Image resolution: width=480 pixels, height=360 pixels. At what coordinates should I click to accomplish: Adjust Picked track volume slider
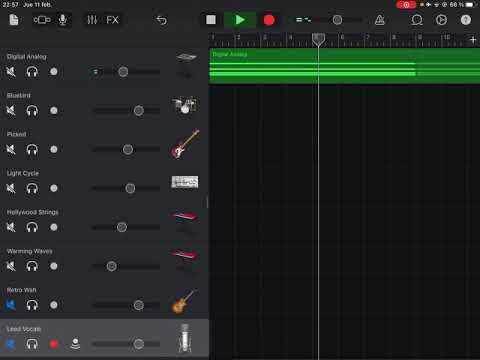tap(128, 149)
